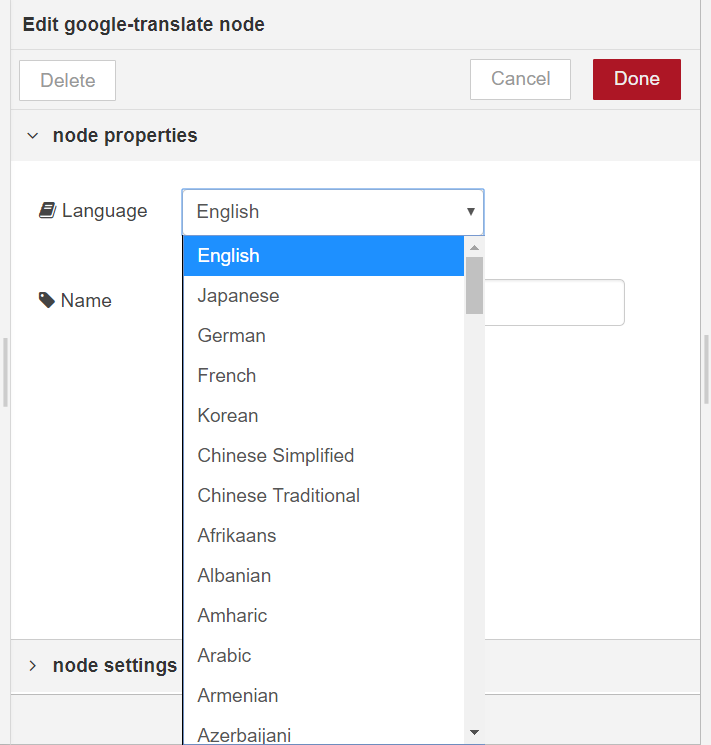Click into the Name input field

[x=554, y=303]
